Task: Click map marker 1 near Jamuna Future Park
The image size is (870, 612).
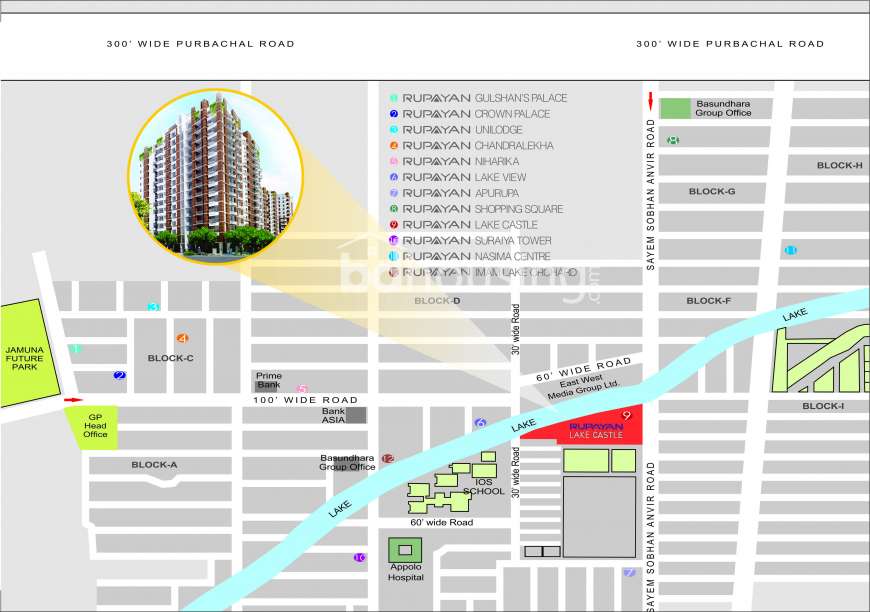Action: [76, 348]
